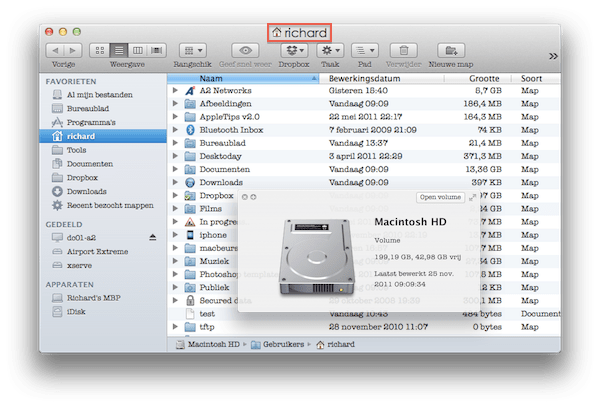The image size is (600, 407).
Task: Open Downloads in the Favorieten sidebar
Action: pyautogui.click(x=103, y=191)
